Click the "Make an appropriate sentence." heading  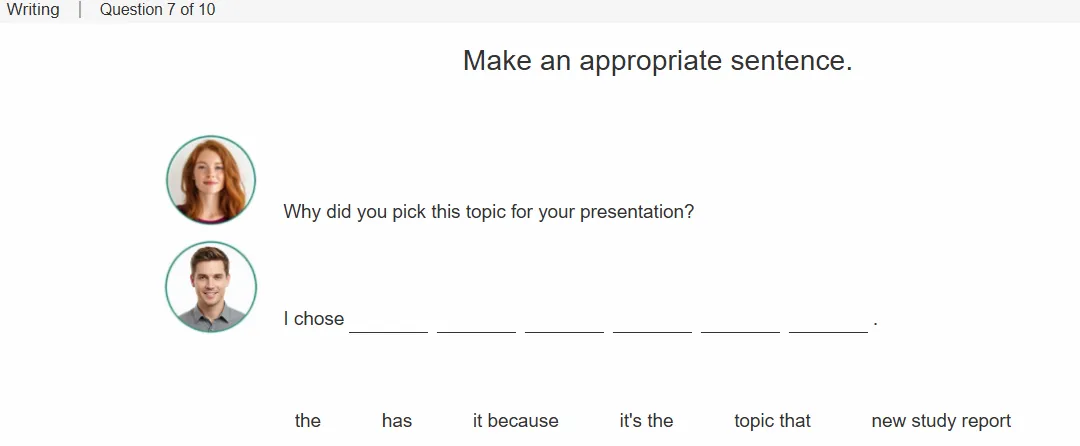click(x=658, y=61)
